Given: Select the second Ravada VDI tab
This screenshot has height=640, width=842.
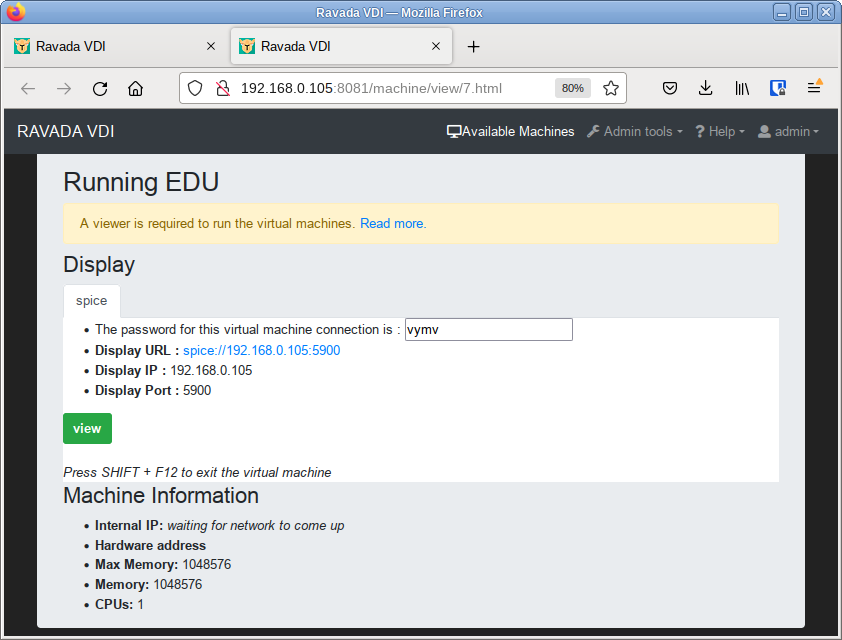Looking at the screenshot, I should tap(342, 47).
